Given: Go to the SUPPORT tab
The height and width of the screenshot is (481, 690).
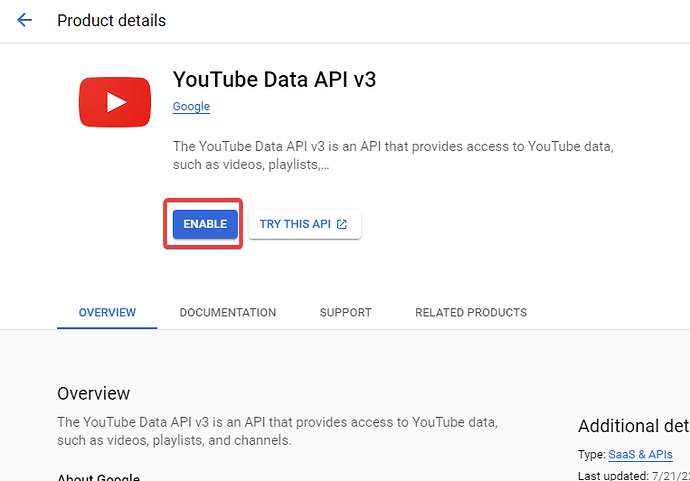Looking at the screenshot, I should point(345,312).
